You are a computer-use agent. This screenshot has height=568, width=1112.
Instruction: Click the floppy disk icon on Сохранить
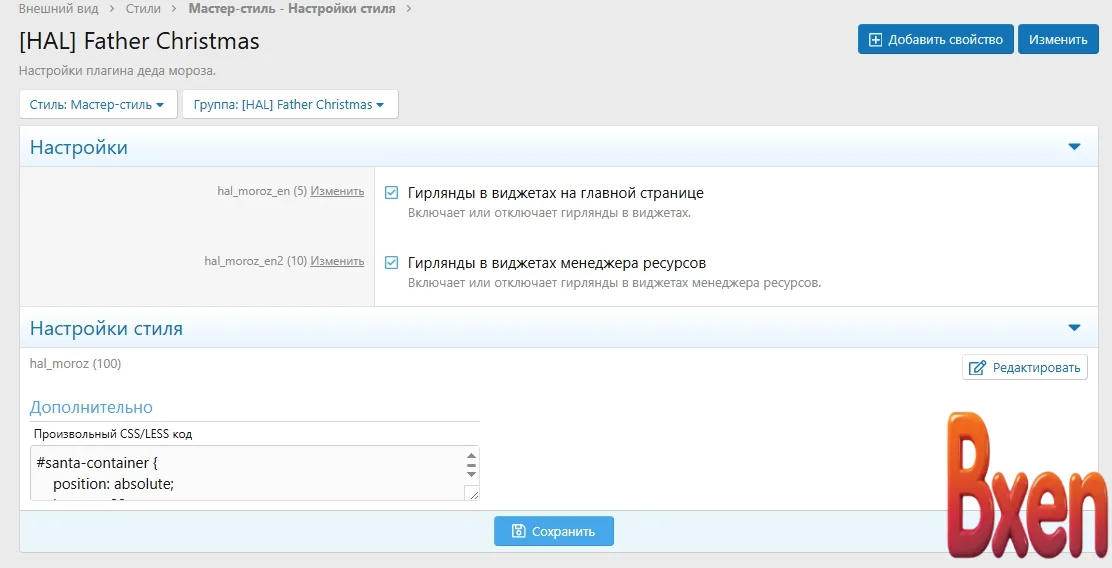[x=518, y=531]
